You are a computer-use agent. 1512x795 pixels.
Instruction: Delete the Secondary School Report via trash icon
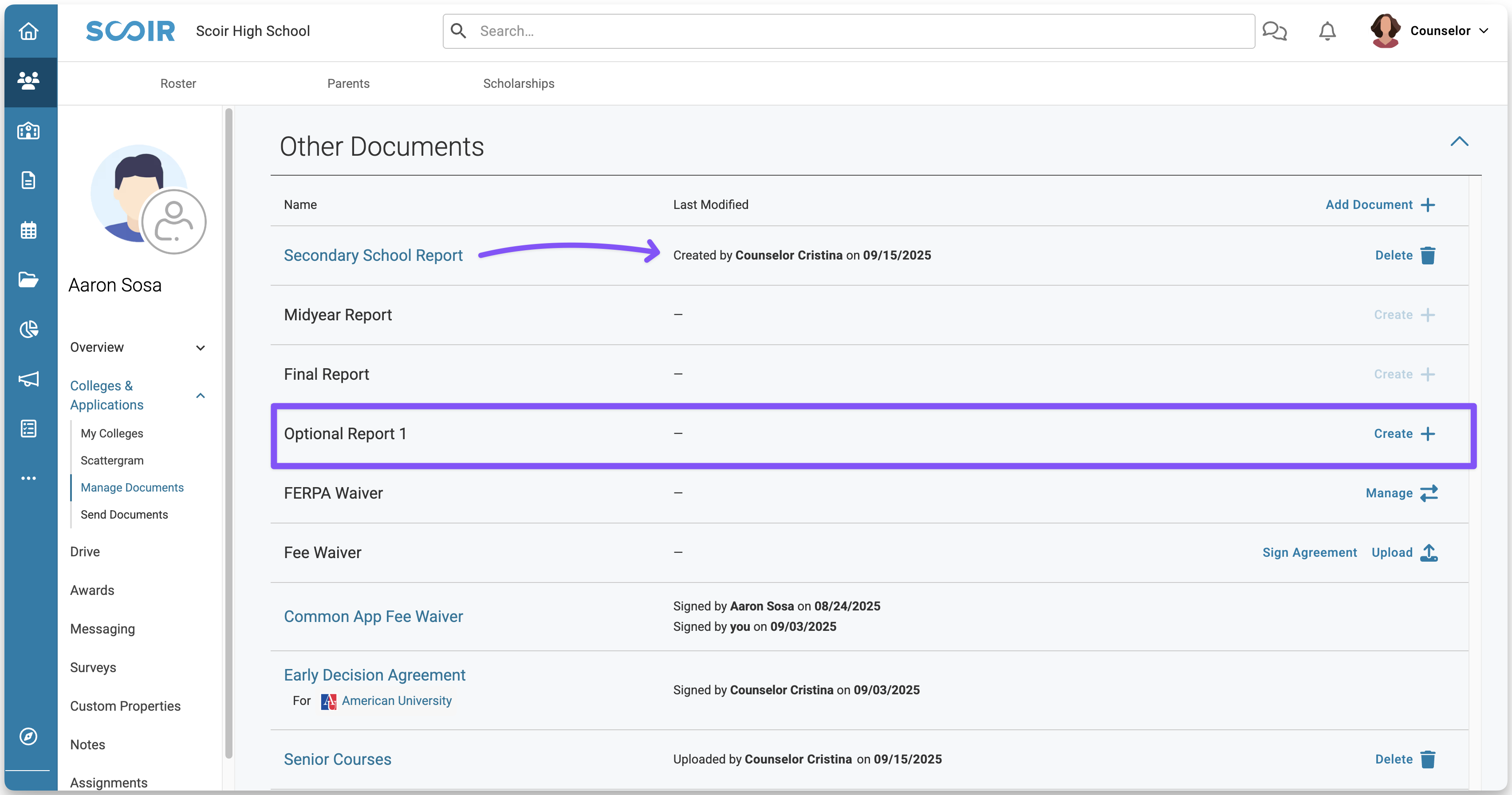[x=1427, y=255]
